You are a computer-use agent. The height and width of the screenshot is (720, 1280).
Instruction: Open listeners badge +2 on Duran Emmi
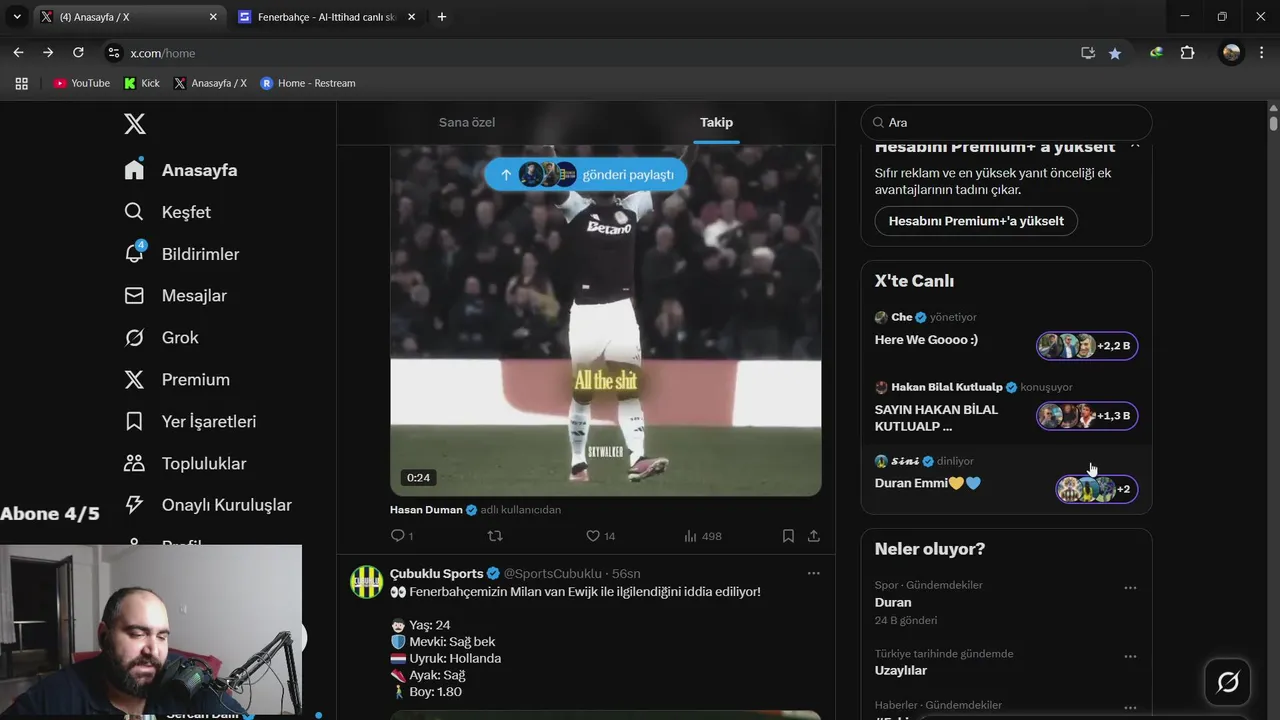click(1097, 489)
